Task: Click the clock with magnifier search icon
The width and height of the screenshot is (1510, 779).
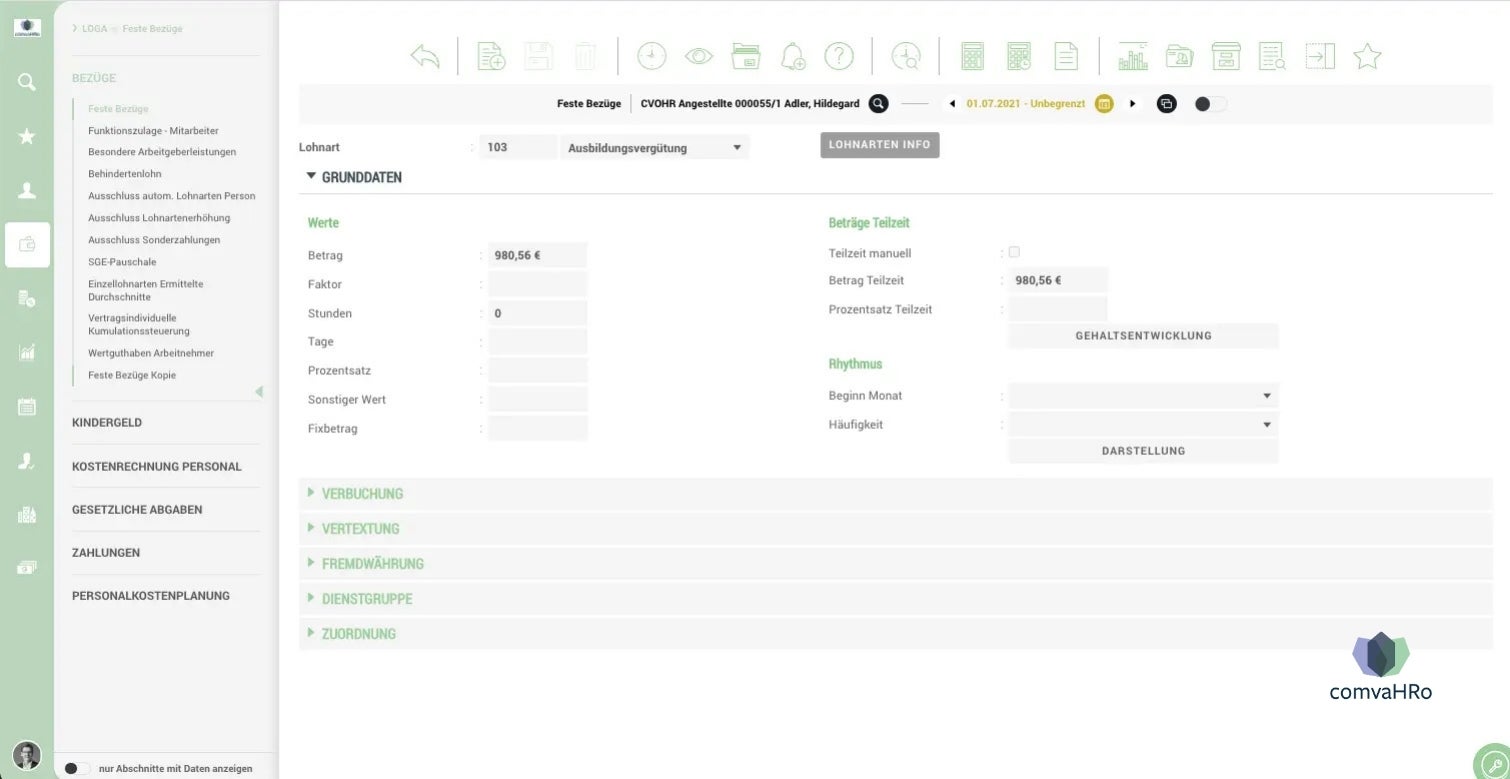Action: tap(906, 57)
